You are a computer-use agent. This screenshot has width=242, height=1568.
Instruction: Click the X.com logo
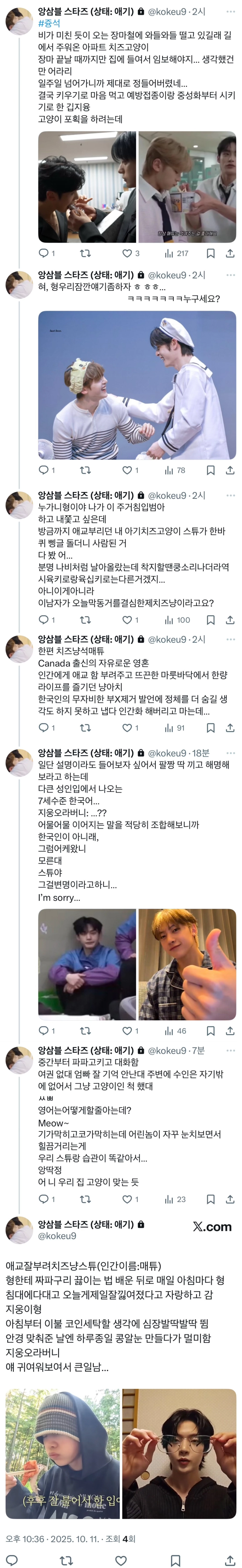tap(212, 1227)
